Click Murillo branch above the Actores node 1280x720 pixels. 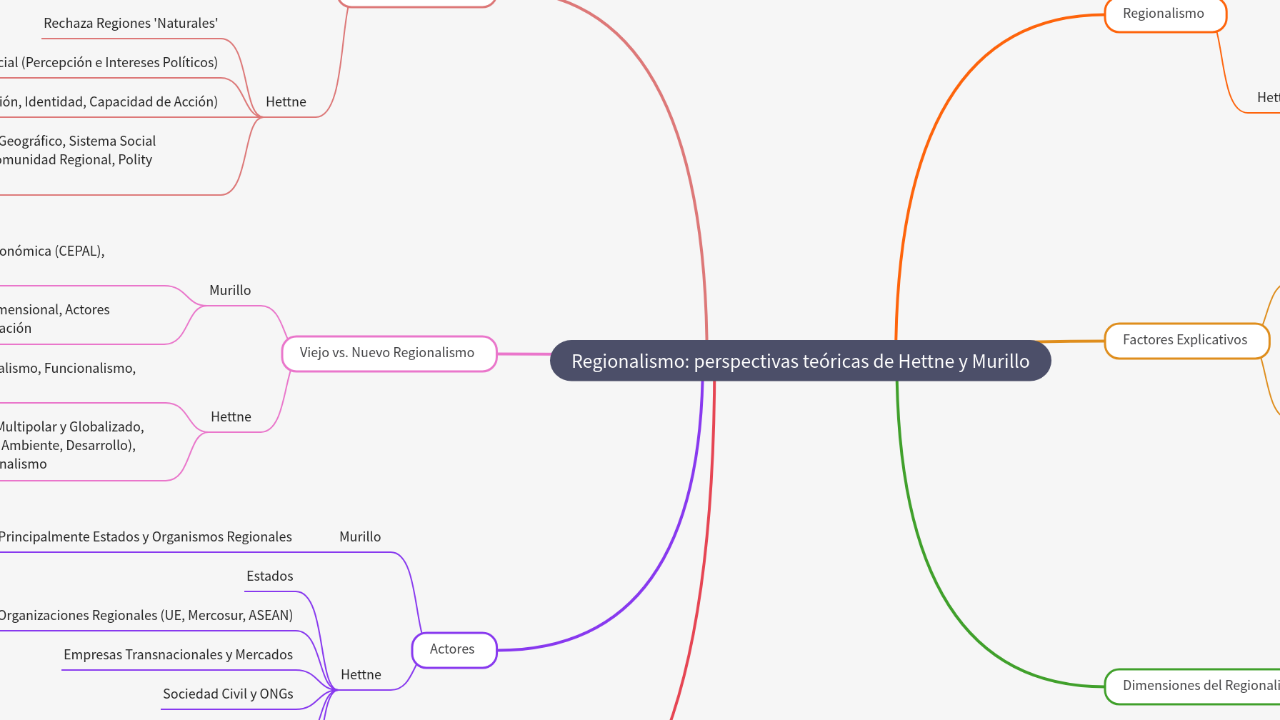point(360,537)
